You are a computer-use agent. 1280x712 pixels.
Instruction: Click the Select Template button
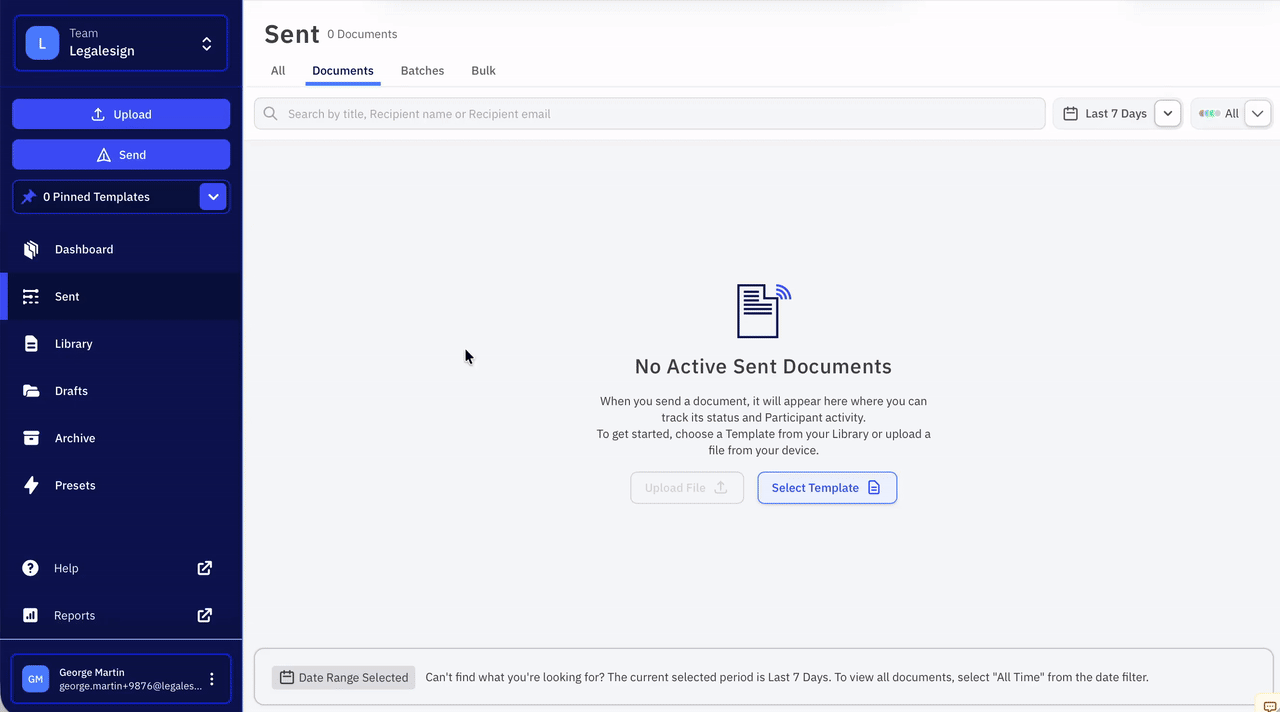(x=827, y=487)
